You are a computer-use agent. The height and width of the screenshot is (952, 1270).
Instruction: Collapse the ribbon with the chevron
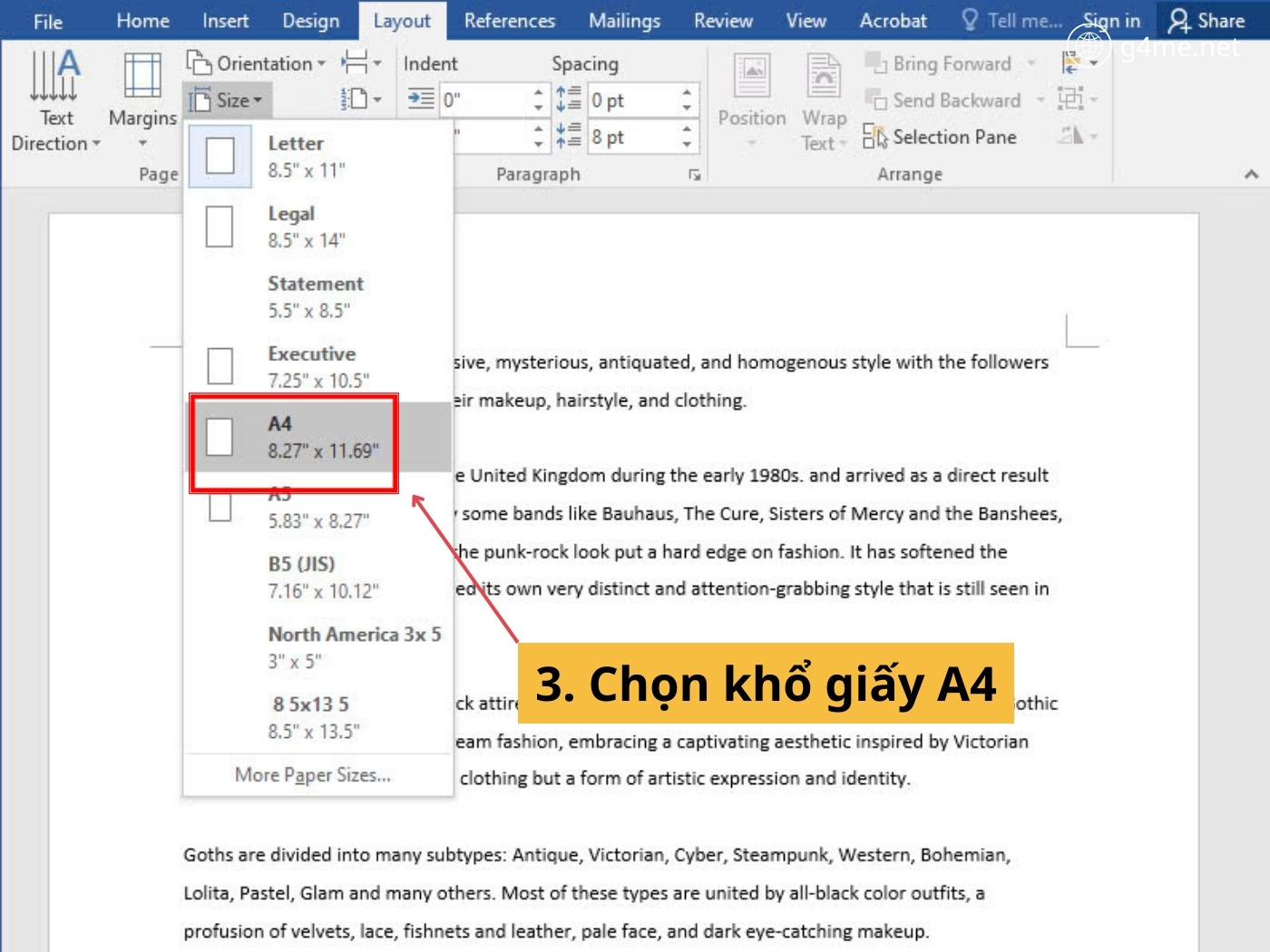[1252, 174]
